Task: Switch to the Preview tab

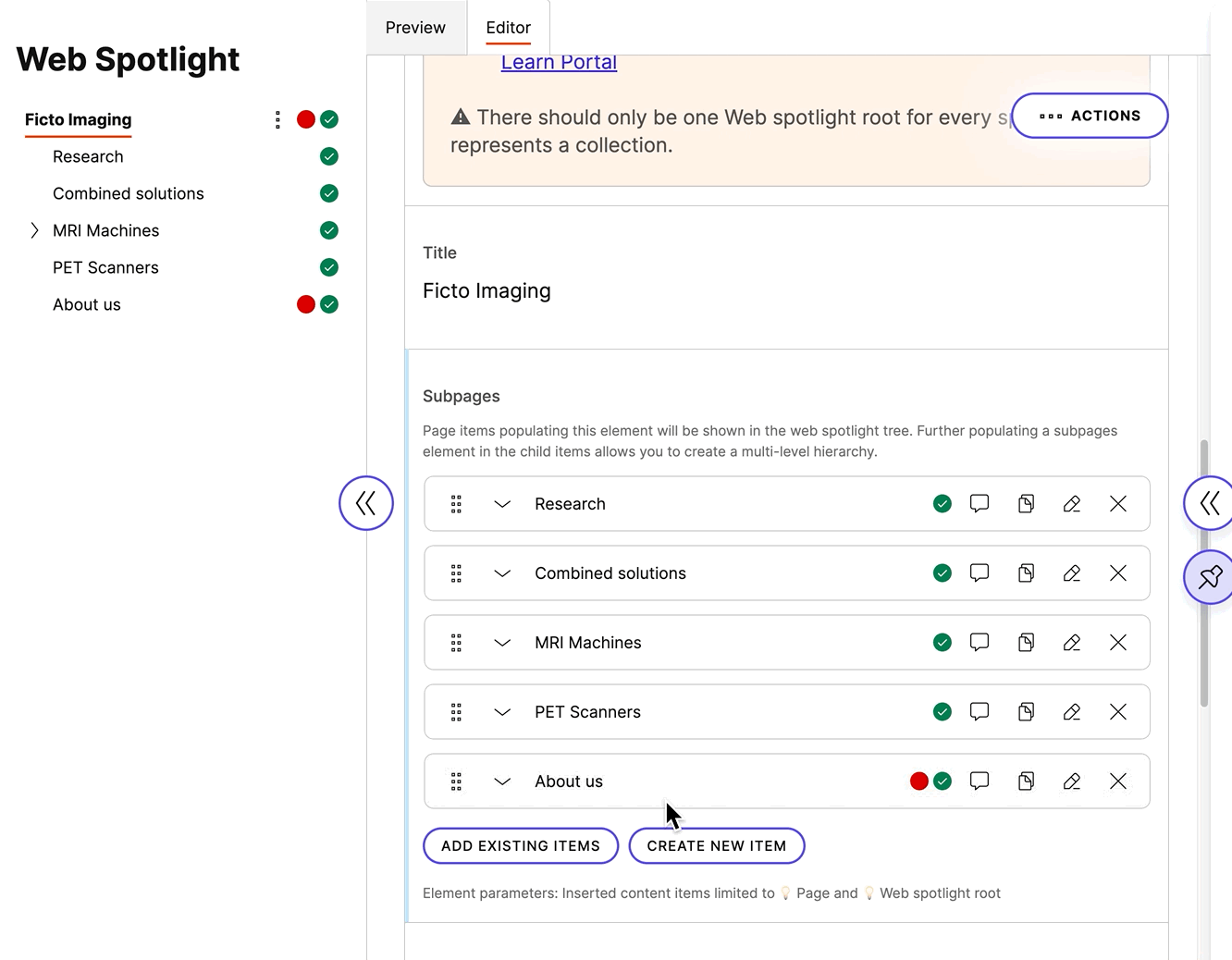Action: (415, 27)
